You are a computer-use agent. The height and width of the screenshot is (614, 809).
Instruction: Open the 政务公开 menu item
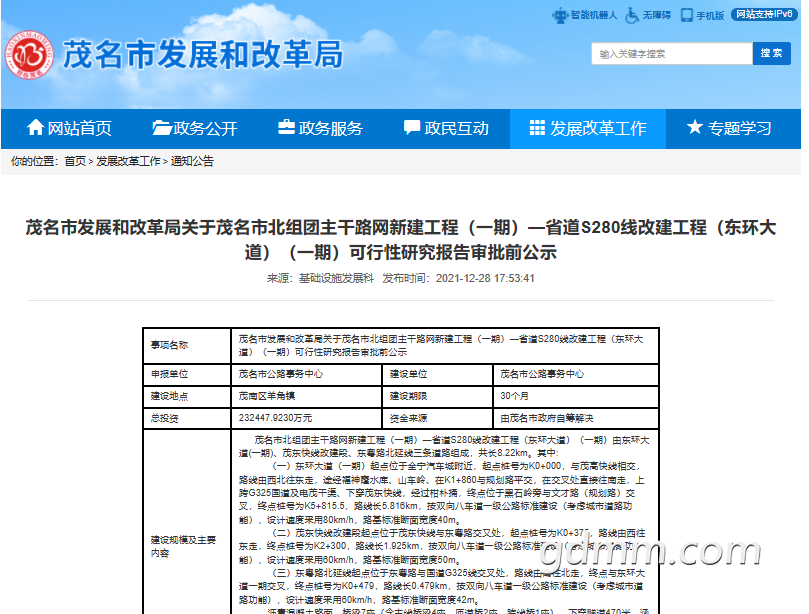click(x=195, y=128)
